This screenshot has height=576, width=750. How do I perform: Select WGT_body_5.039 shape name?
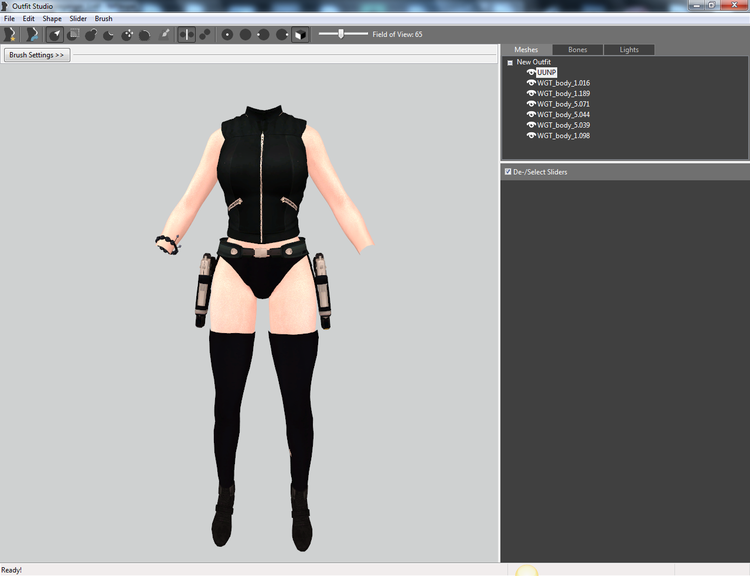[x=563, y=125]
